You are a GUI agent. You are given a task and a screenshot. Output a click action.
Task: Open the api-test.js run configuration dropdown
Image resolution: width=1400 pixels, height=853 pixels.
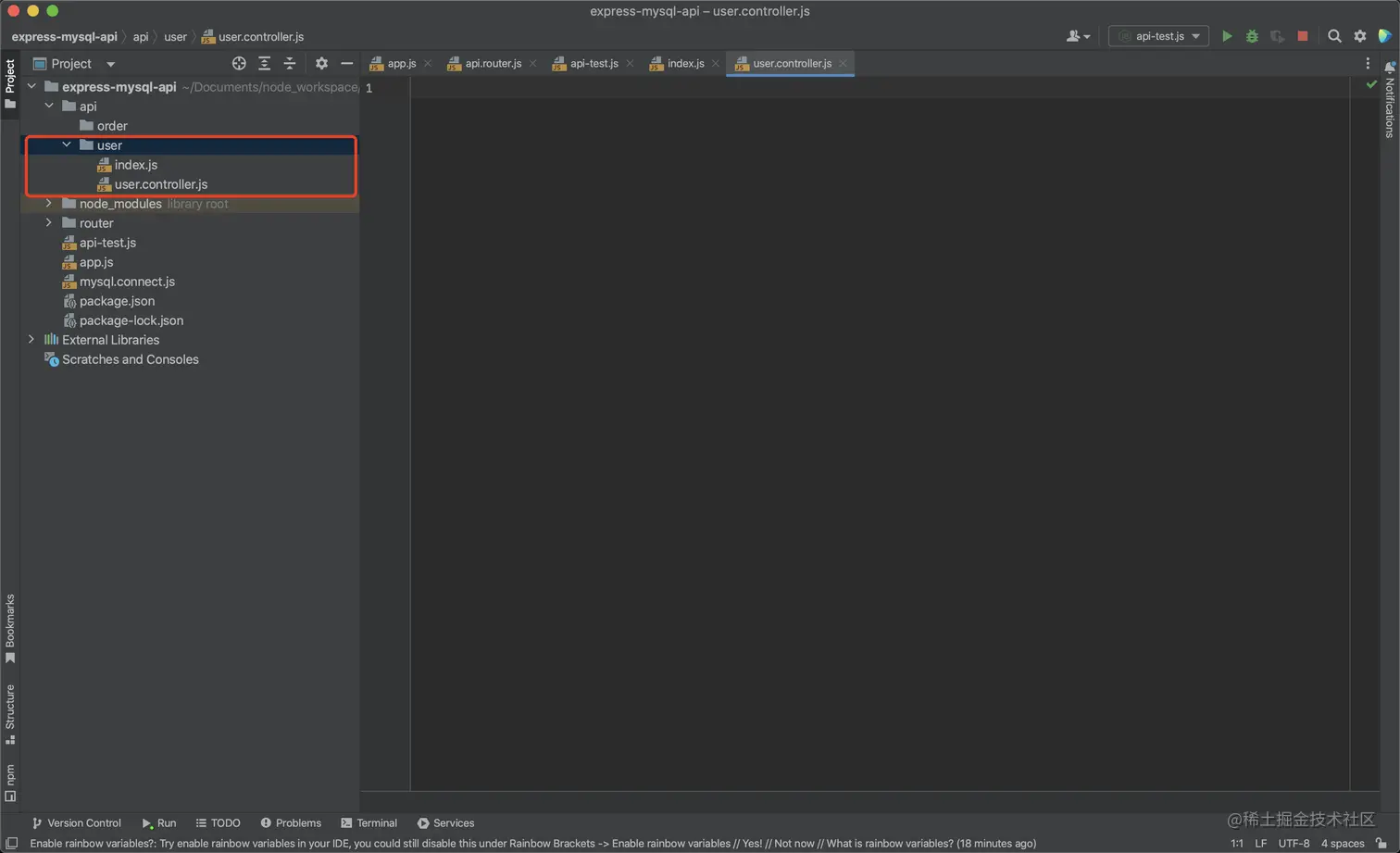click(x=1158, y=36)
